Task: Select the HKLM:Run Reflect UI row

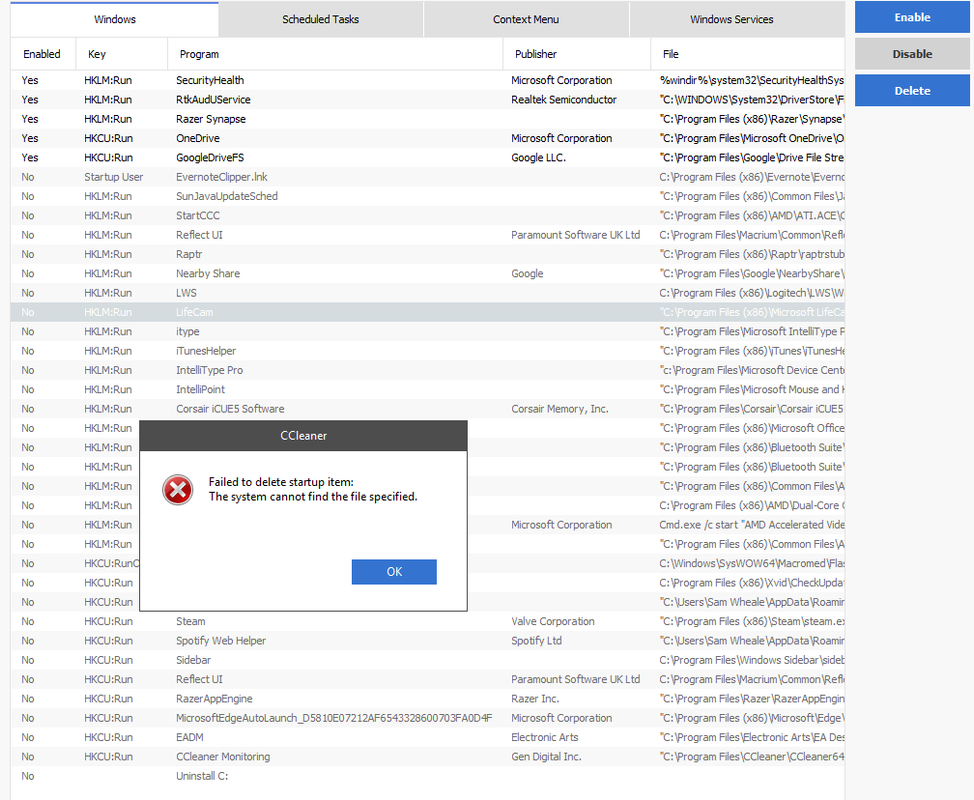Action: pos(427,235)
